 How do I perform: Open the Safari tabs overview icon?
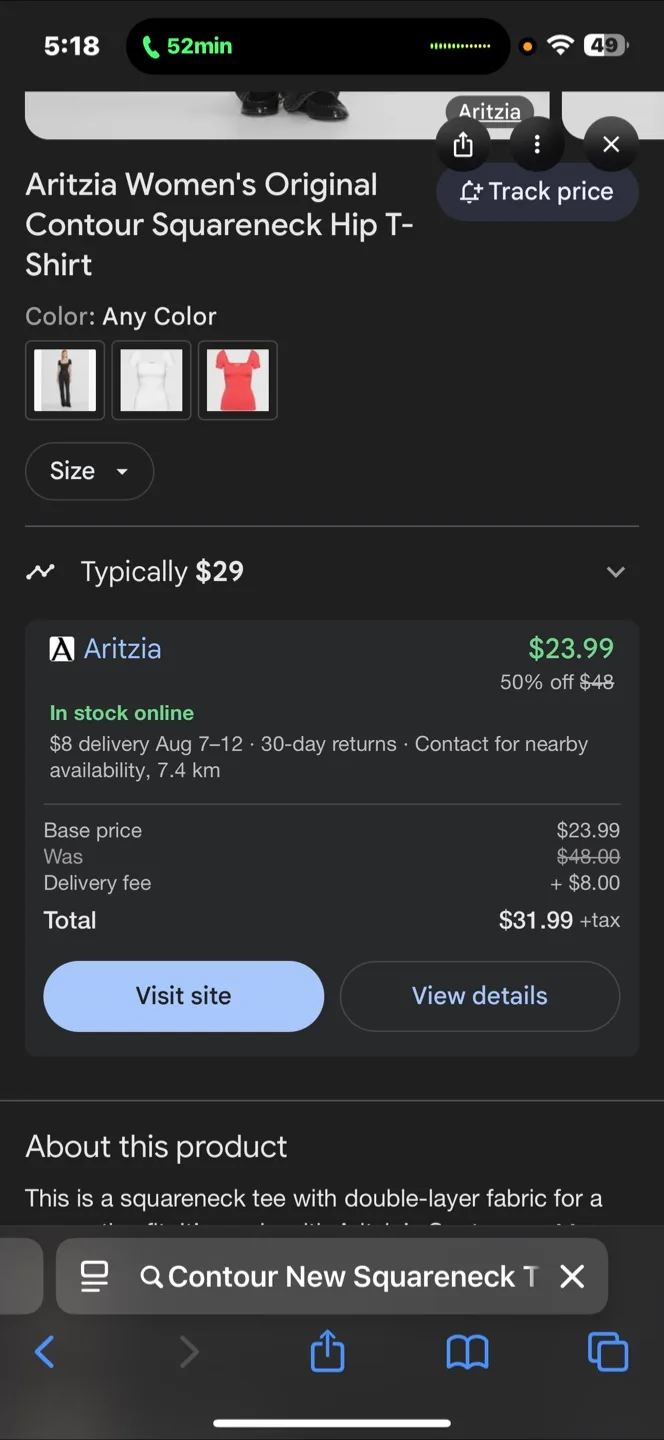[x=608, y=1353]
